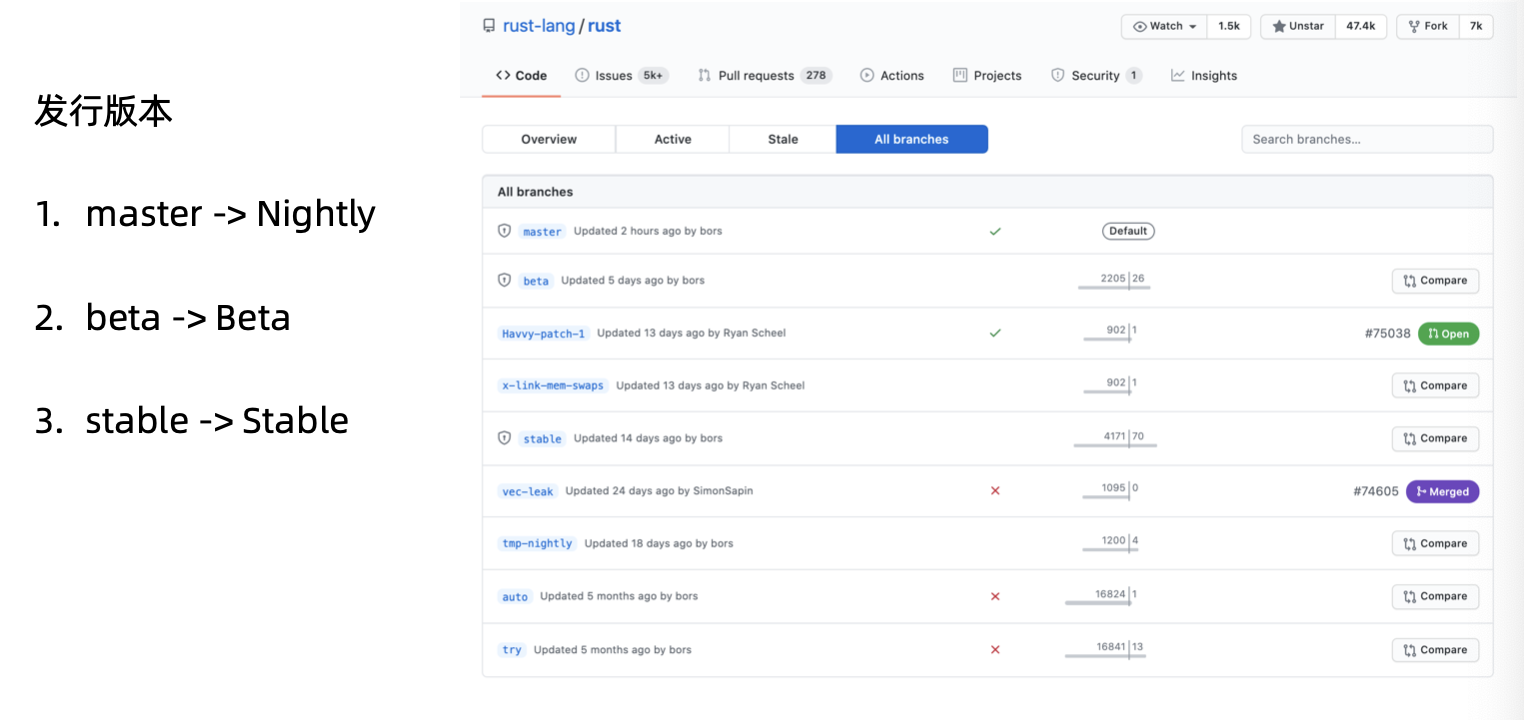Open the Watch notifications dropdown
The width and height of the screenshot is (1524, 720).
[1165, 26]
